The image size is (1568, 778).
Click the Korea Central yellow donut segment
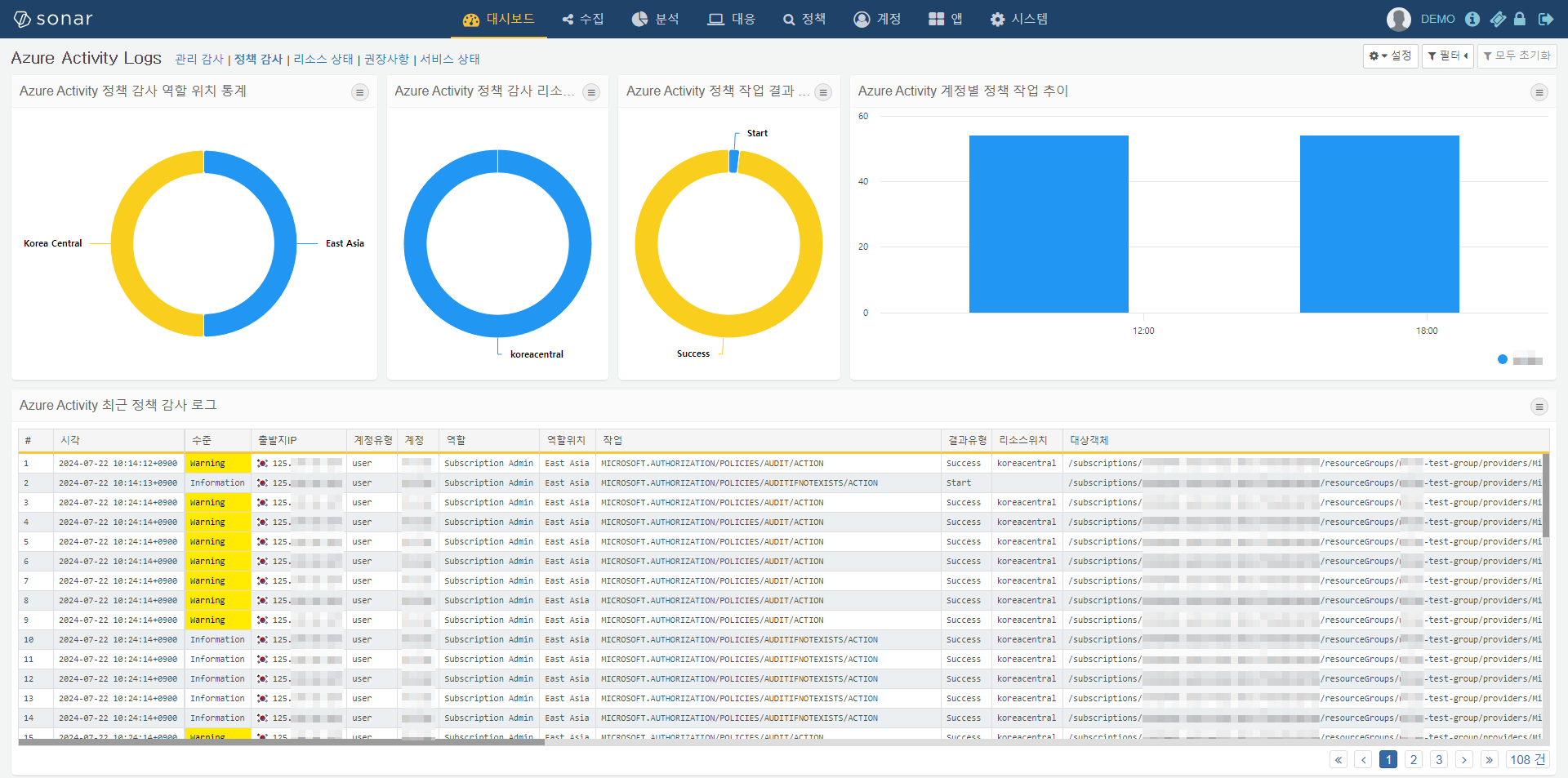(x=122, y=243)
